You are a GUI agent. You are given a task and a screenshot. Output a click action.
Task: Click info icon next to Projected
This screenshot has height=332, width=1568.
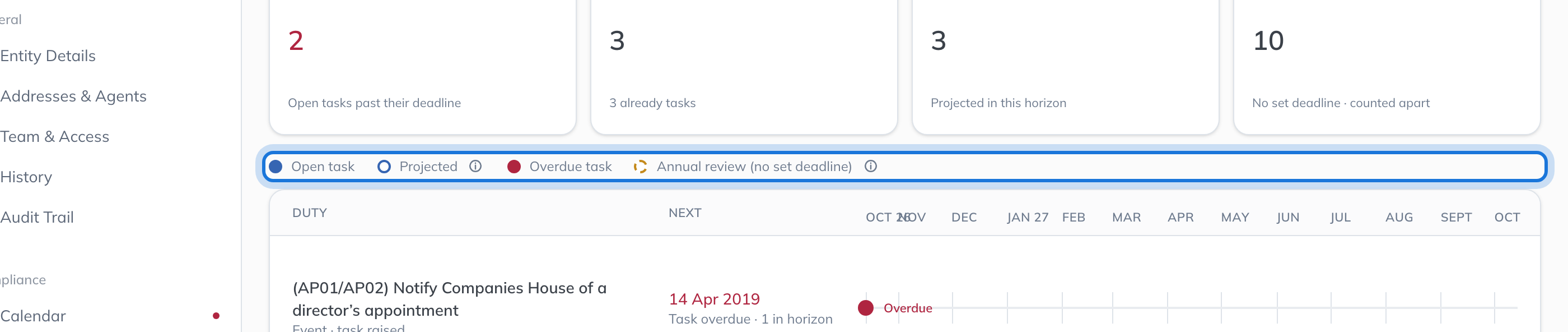tap(475, 167)
